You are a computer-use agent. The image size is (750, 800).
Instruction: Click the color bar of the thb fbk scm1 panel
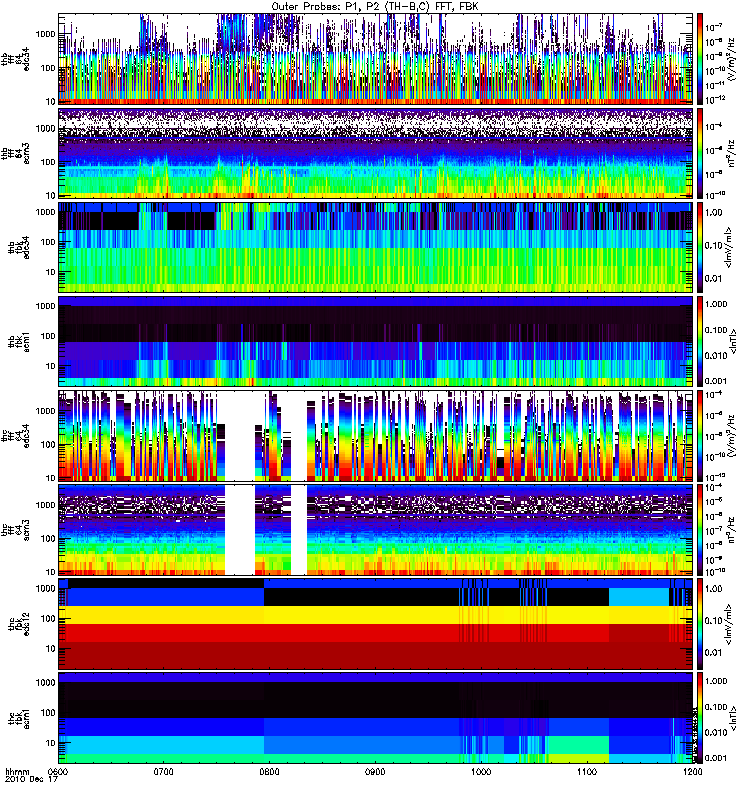tap(700, 341)
